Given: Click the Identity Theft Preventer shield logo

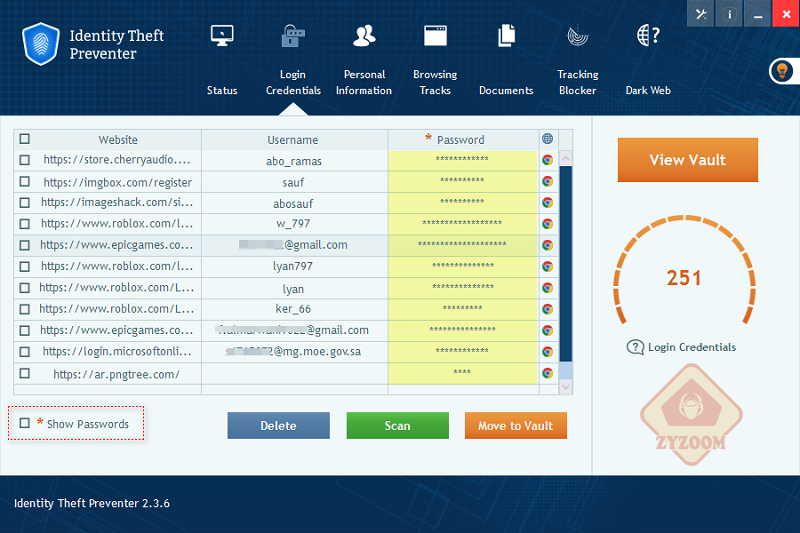Looking at the screenshot, I should [x=40, y=44].
